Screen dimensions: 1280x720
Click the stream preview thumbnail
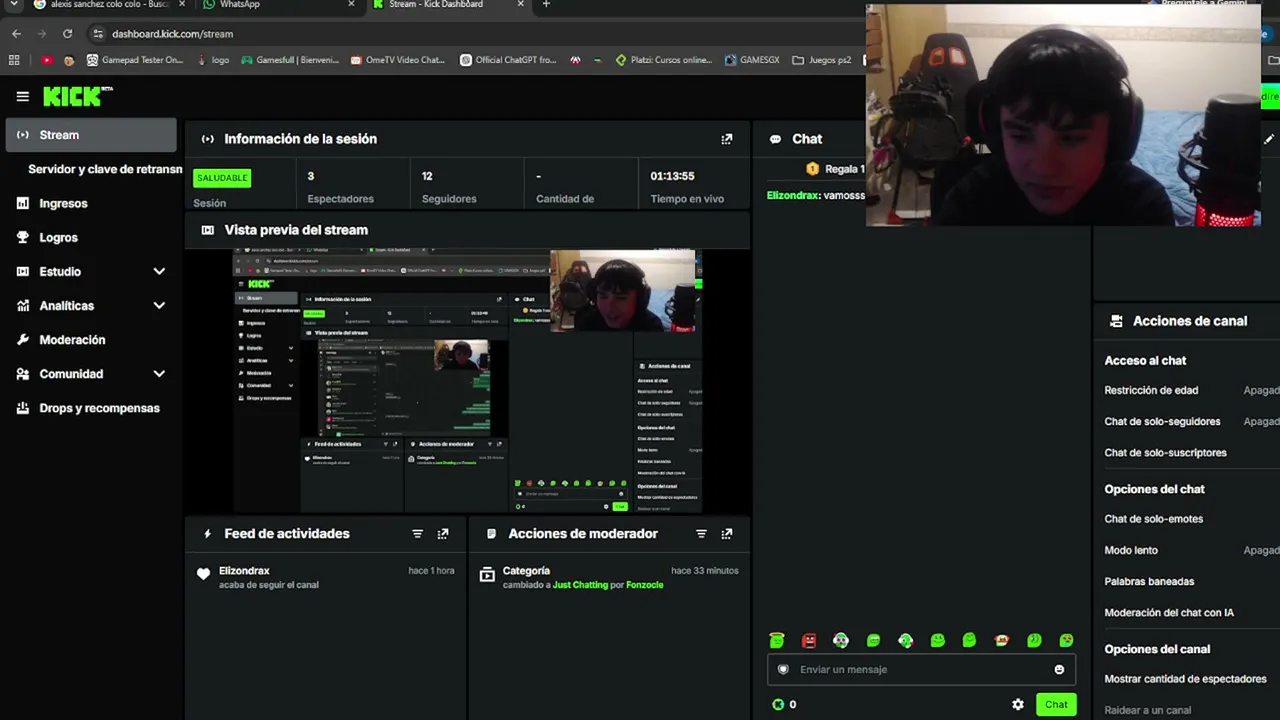[x=468, y=380]
